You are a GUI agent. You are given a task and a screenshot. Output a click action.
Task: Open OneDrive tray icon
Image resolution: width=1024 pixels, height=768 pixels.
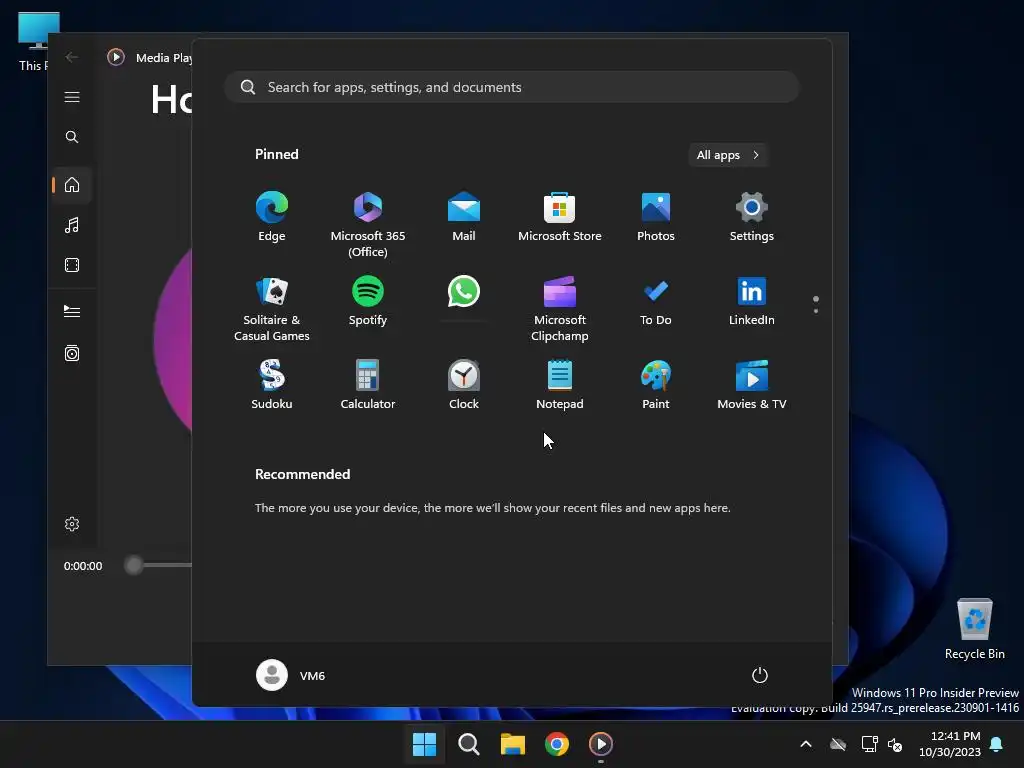pyautogui.click(x=838, y=744)
